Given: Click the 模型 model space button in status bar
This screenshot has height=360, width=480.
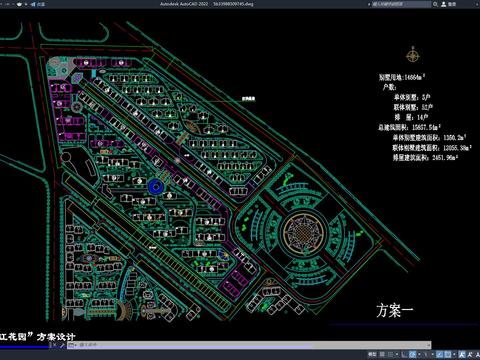Looking at the screenshot, I should tap(372, 354).
